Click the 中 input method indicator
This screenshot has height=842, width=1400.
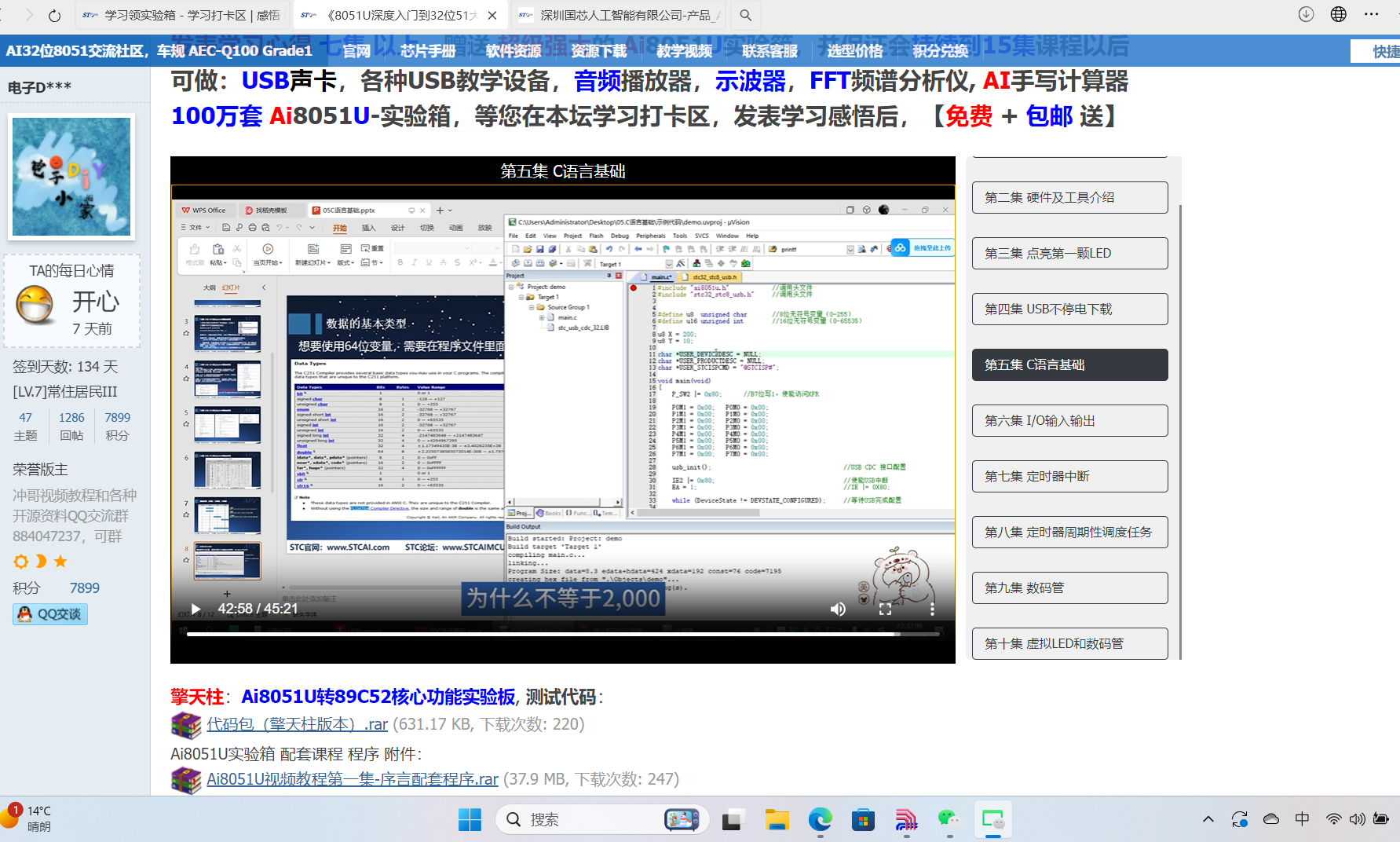[x=1302, y=819]
